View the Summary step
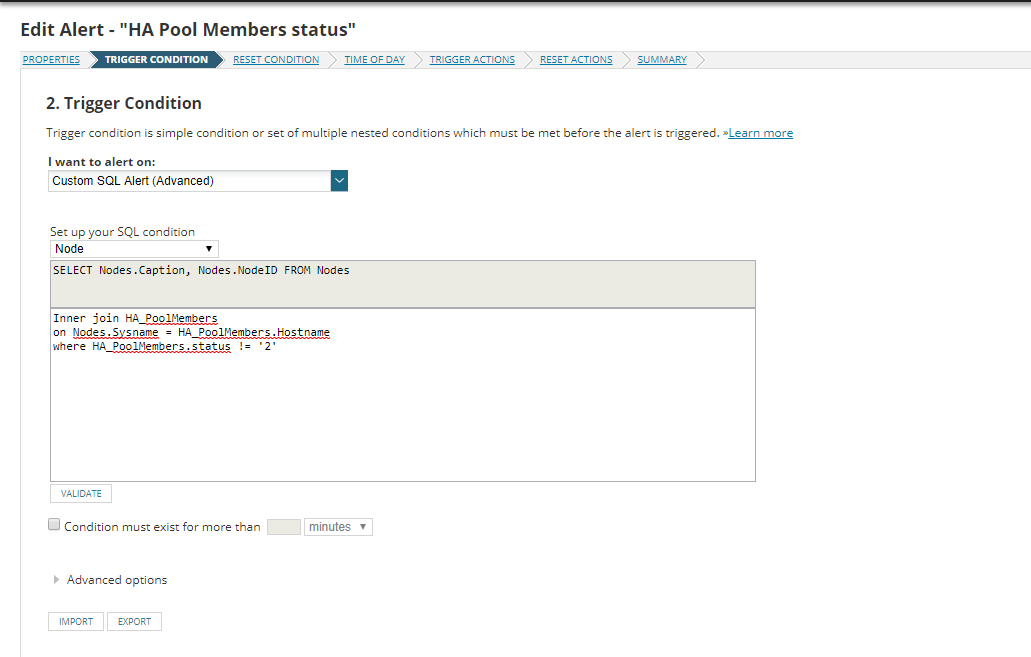1031x657 pixels. pos(662,60)
